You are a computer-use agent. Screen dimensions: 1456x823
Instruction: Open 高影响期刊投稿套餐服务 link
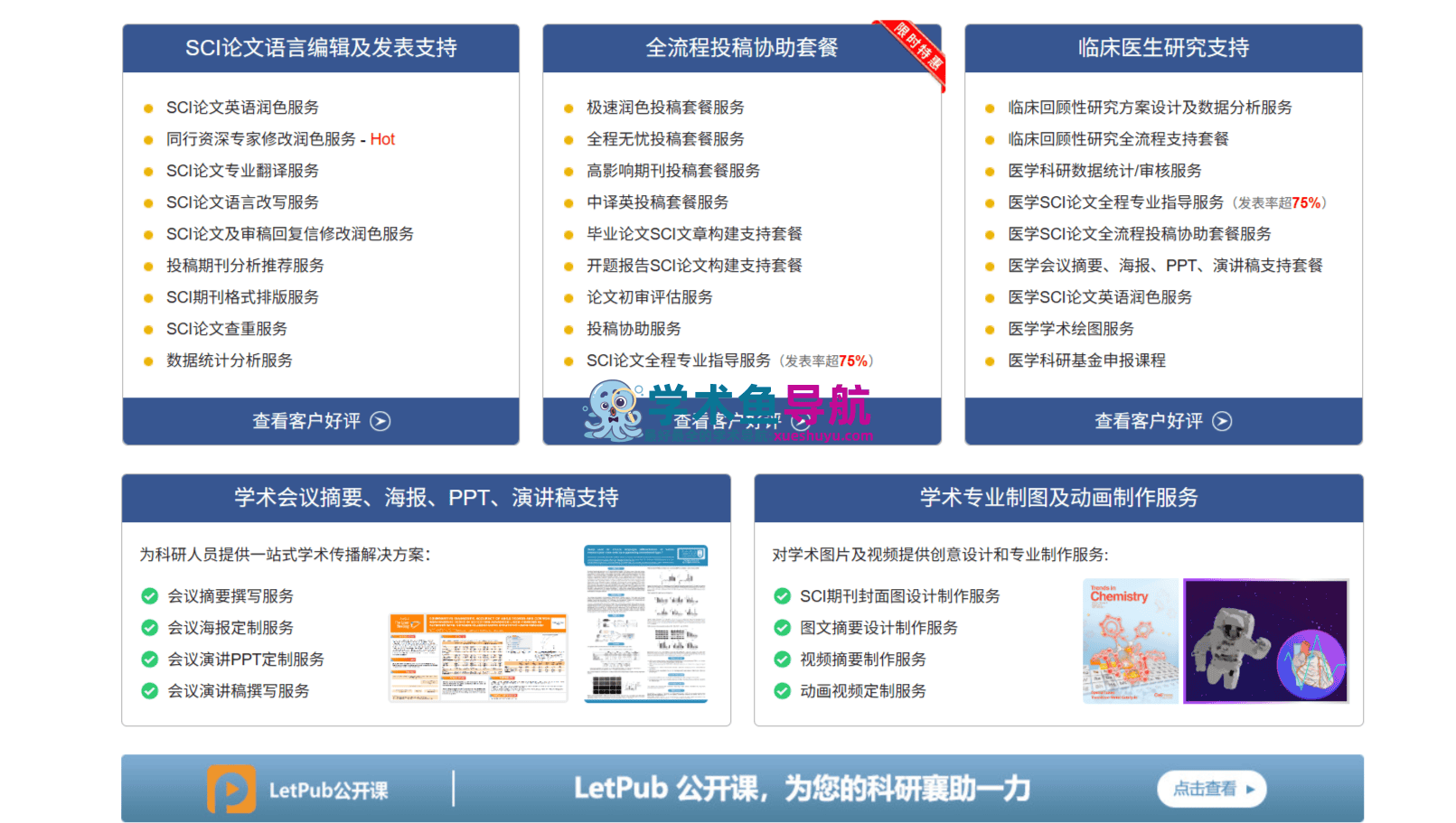(673, 171)
